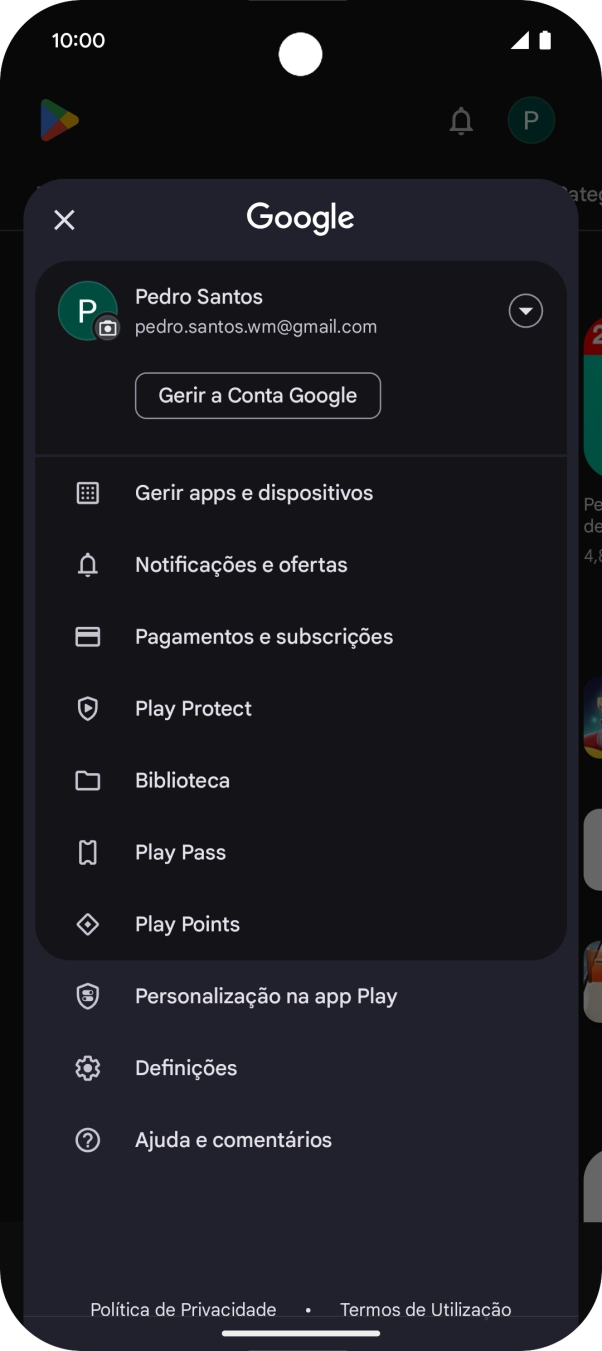Open Ajuda e comentários help icon

click(x=88, y=1139)
